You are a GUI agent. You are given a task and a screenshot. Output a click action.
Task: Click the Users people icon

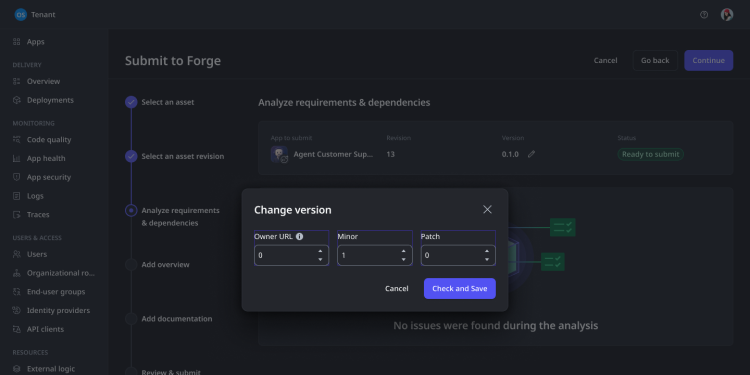(x=17, y=254)
